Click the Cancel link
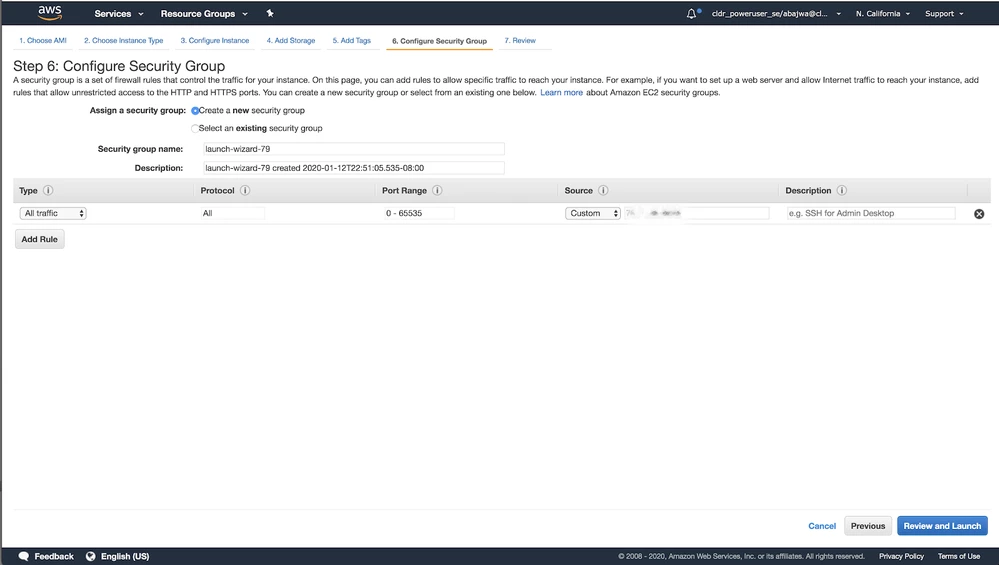Screen dimensions: 999x565 coord(822,526)
